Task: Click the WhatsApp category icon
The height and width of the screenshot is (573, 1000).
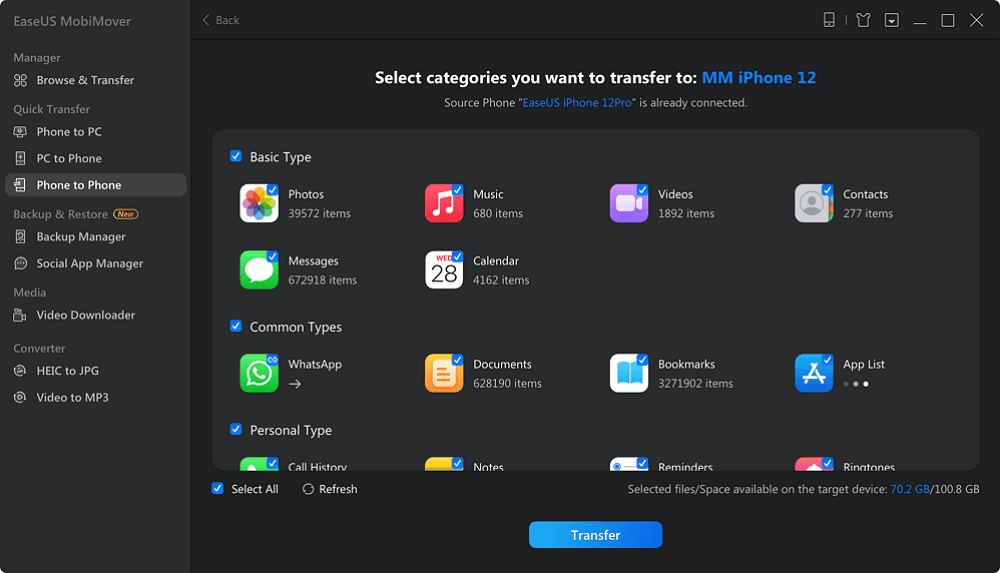Action: pos(259,373)
